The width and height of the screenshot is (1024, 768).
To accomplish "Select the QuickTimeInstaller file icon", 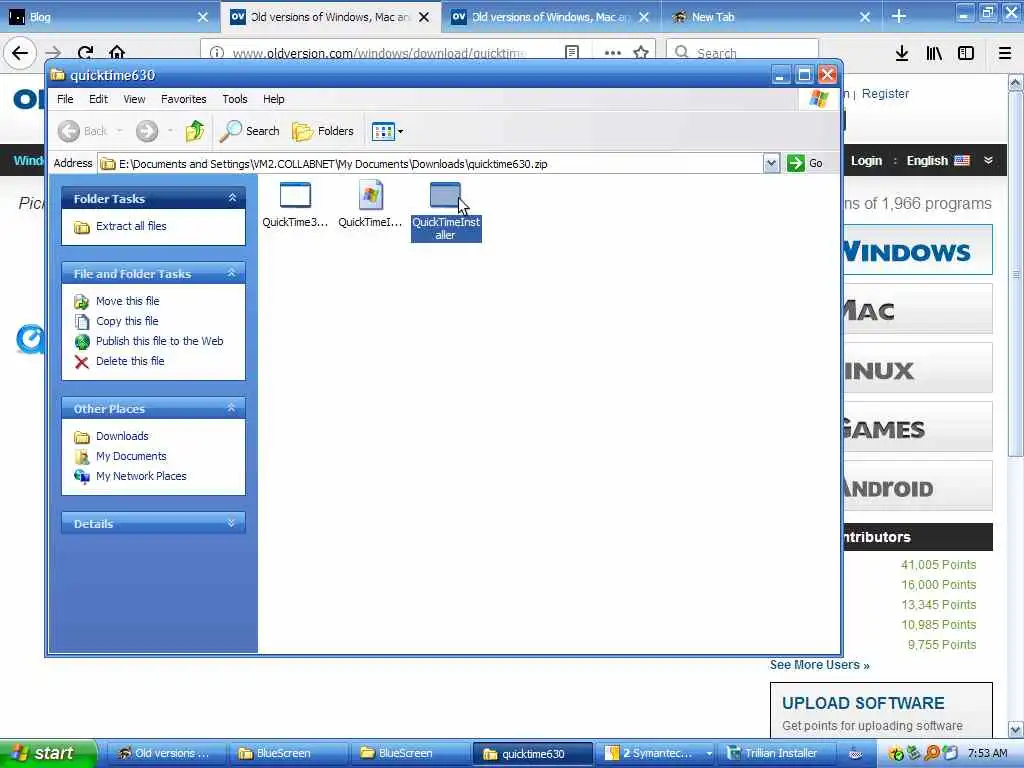I will pos(445,195).
